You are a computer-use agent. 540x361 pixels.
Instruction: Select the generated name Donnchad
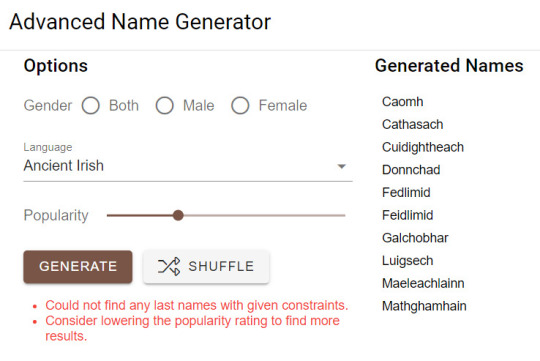coord(411,170)
